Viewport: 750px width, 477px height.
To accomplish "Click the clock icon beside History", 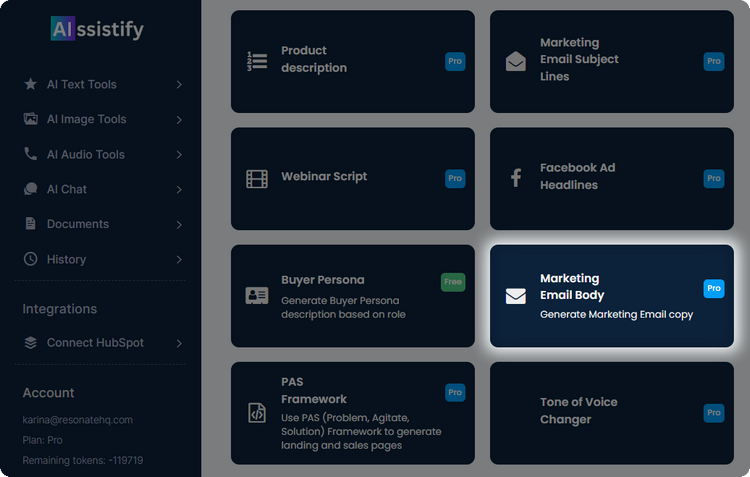I will pyautogui.click(x=30, y=259).
